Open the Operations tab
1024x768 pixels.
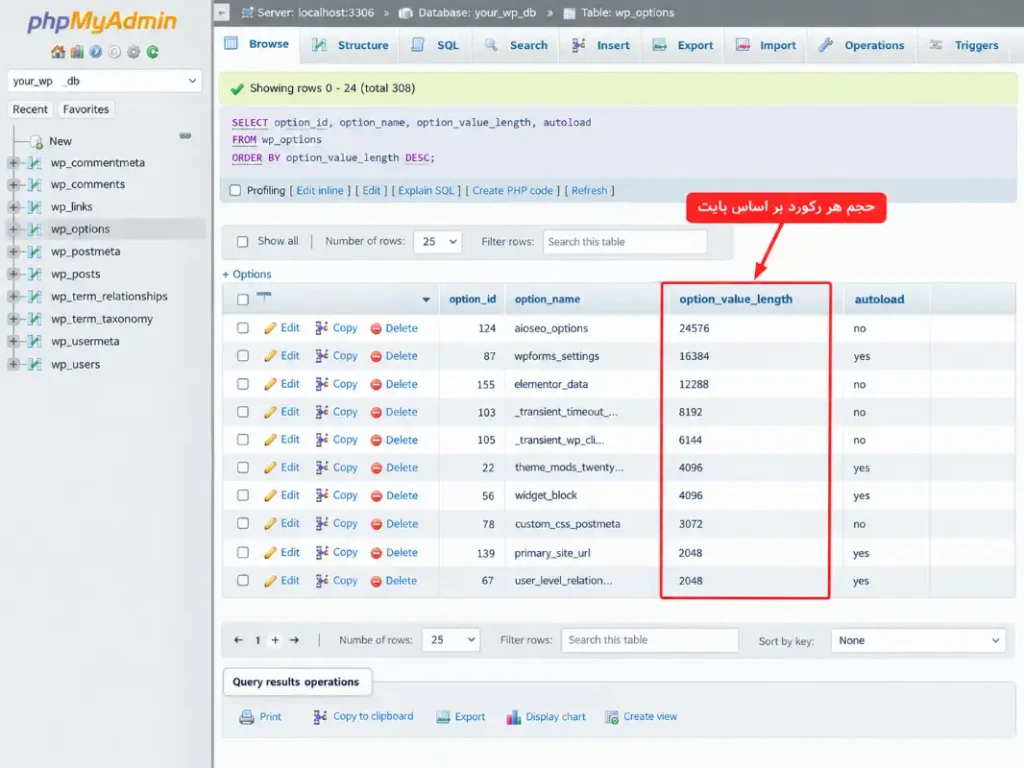(x=861, y=45)
